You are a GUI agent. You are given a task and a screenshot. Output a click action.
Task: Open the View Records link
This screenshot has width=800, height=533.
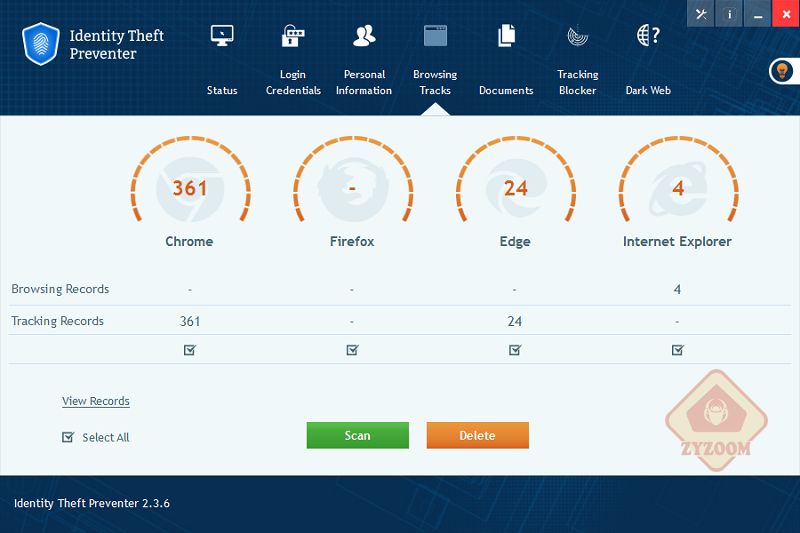point(96,401)
